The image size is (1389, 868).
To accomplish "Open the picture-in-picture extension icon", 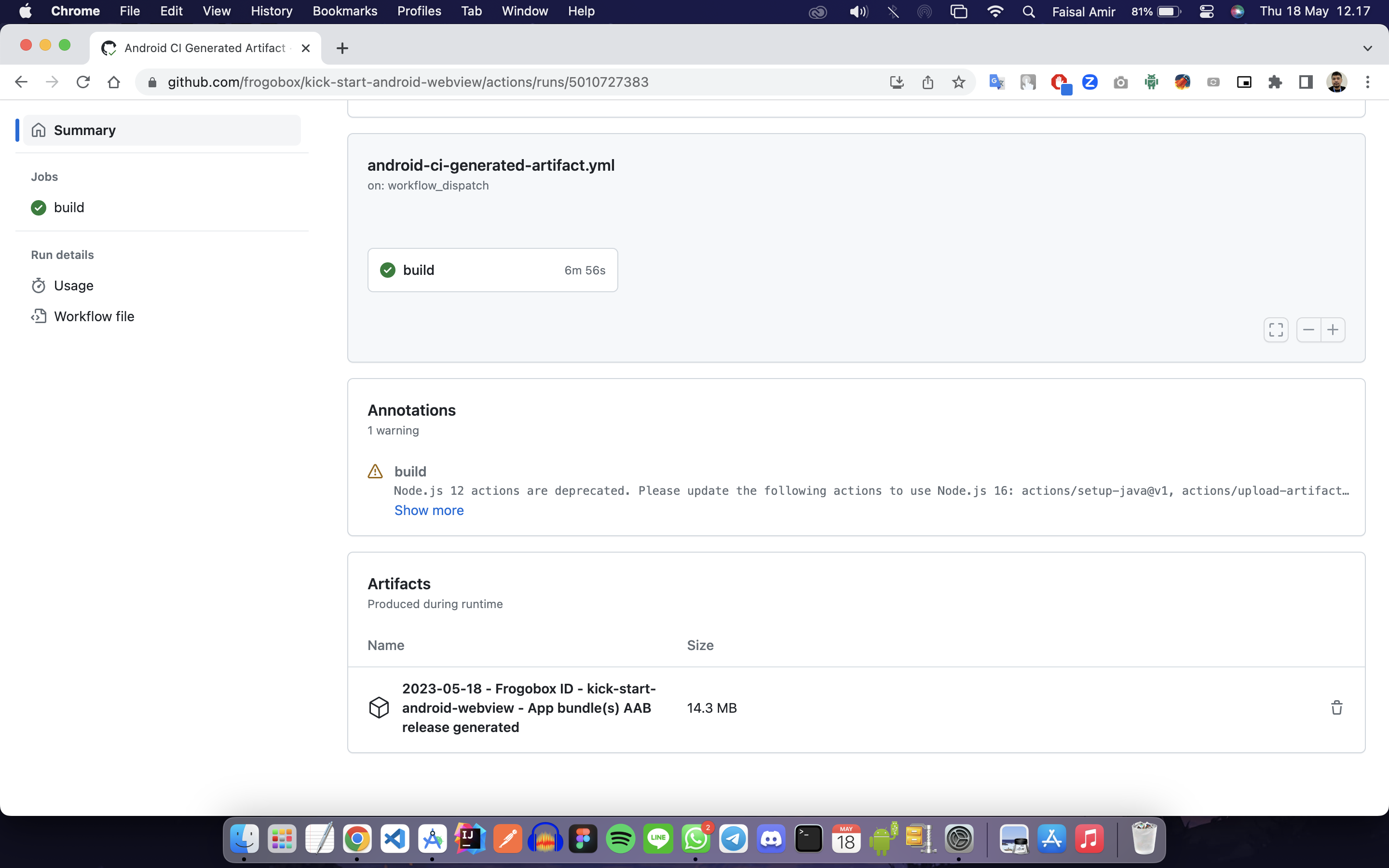I will coord(1244,82).
